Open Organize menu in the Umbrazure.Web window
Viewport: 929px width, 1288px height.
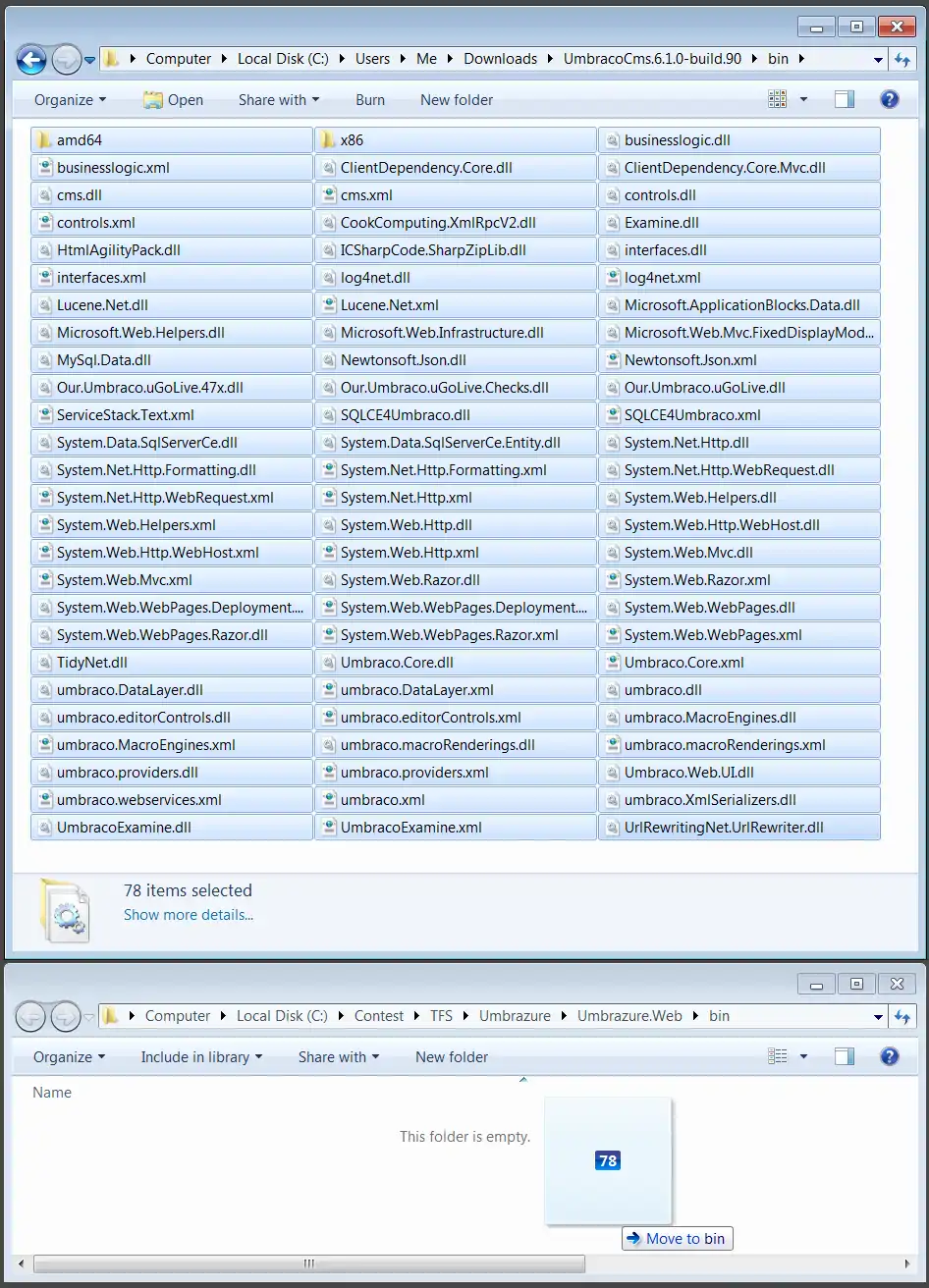point(69,1056)
